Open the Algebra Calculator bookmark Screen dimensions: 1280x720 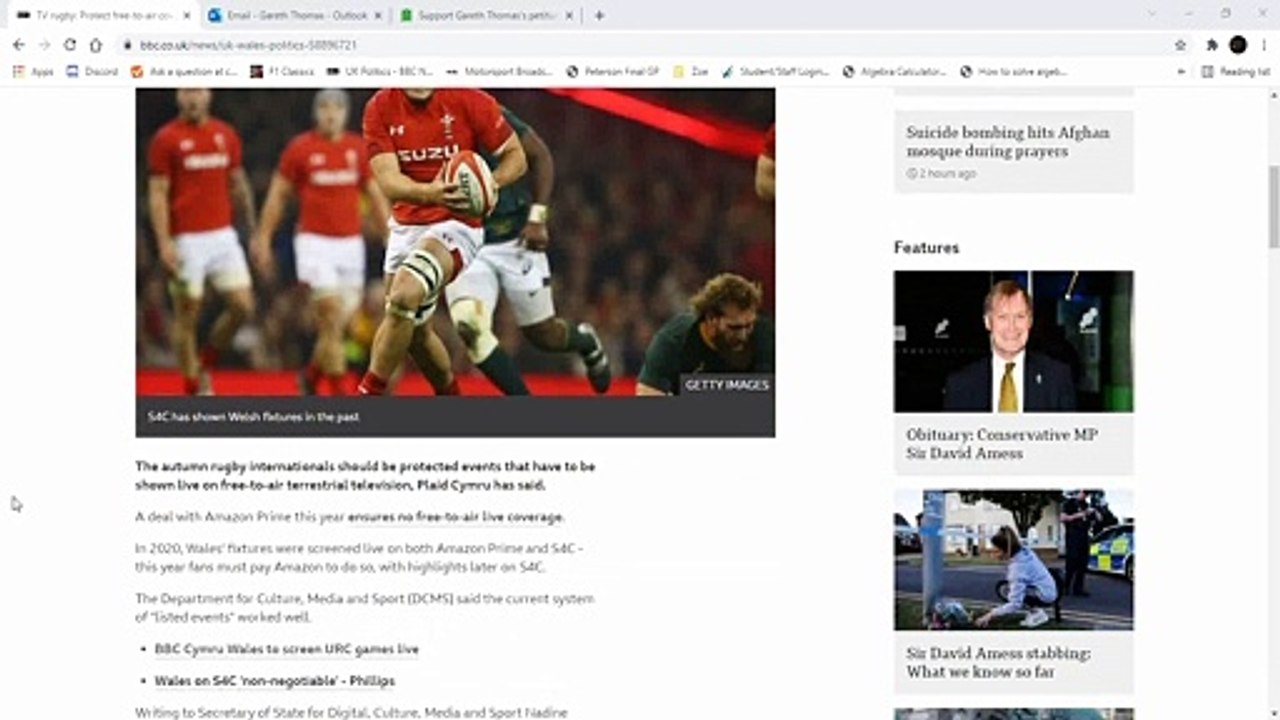tap(896, 72)
